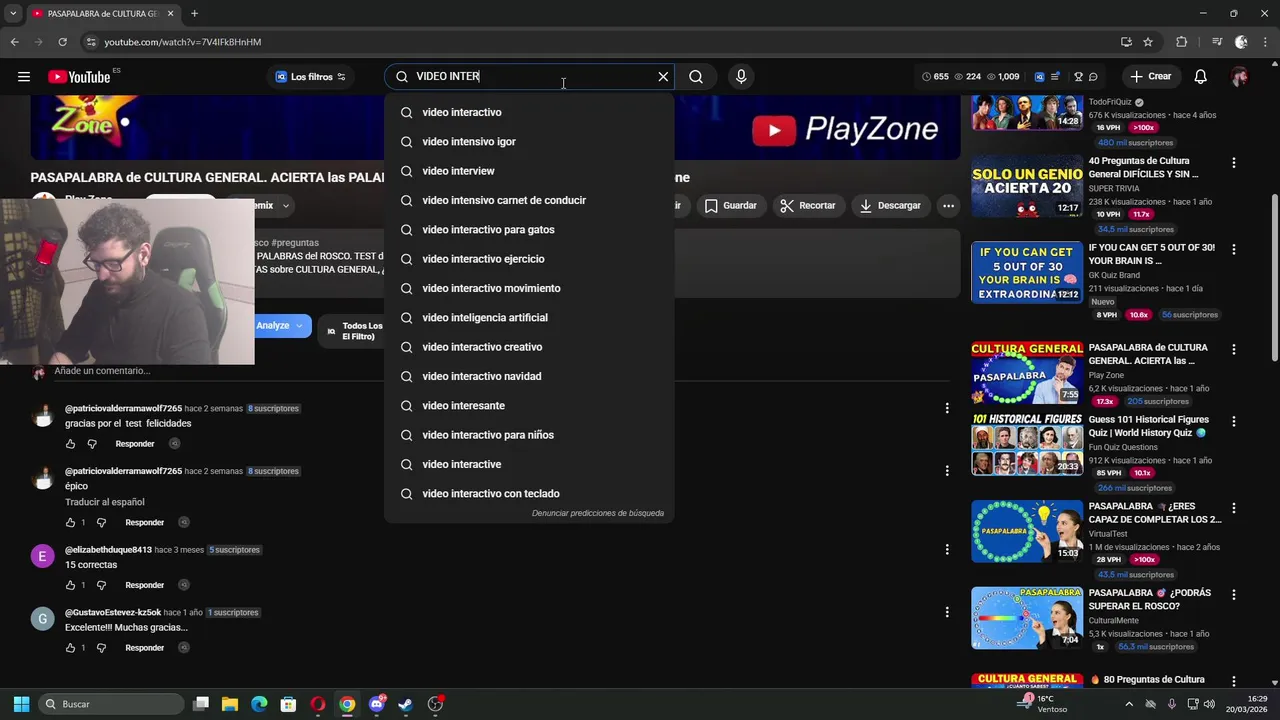Choose suggestion "video interactive"
This screenshot has height=720, width=1280.
529,464
